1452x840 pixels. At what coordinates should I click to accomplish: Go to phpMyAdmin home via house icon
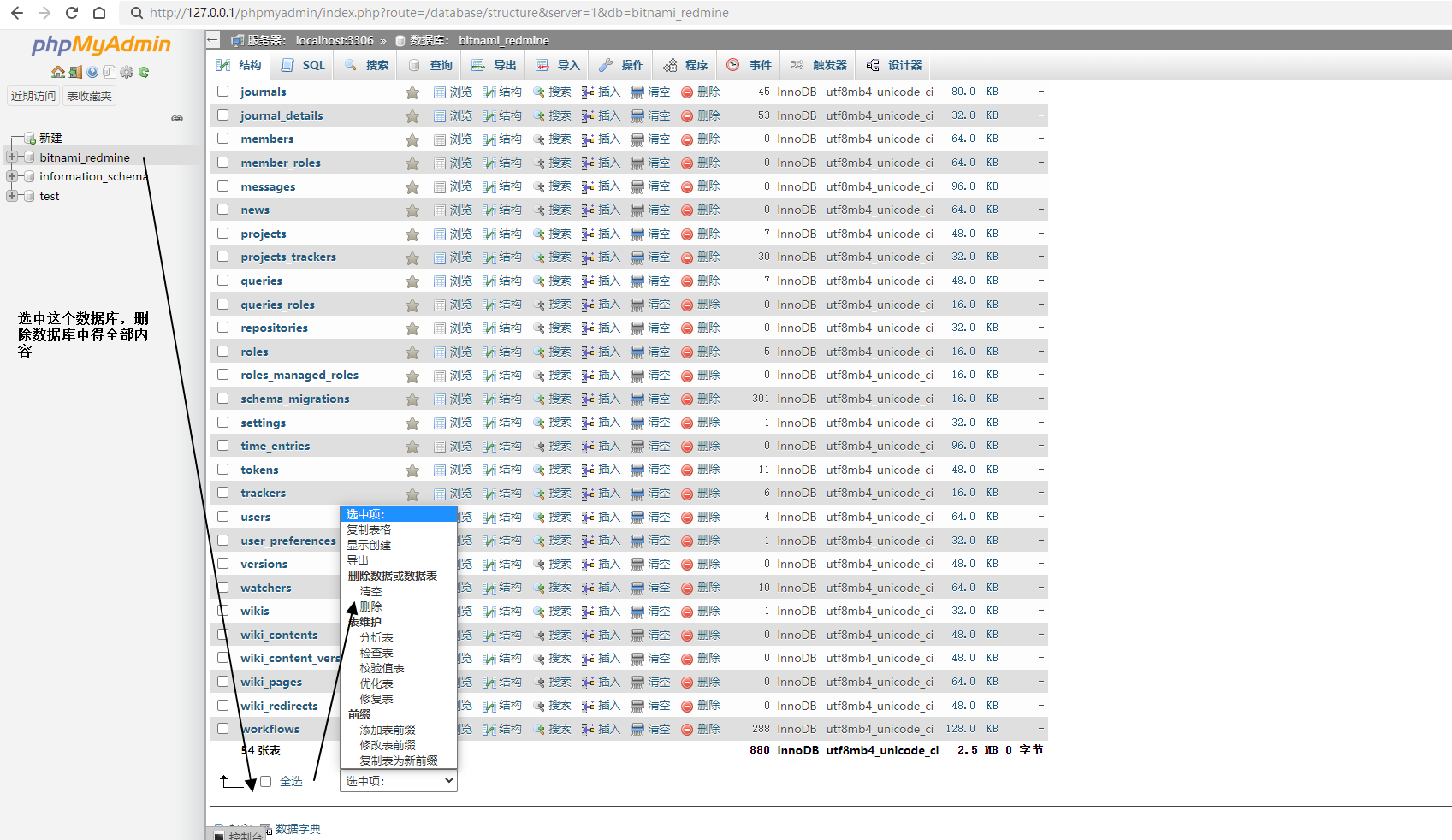[57, 72]
